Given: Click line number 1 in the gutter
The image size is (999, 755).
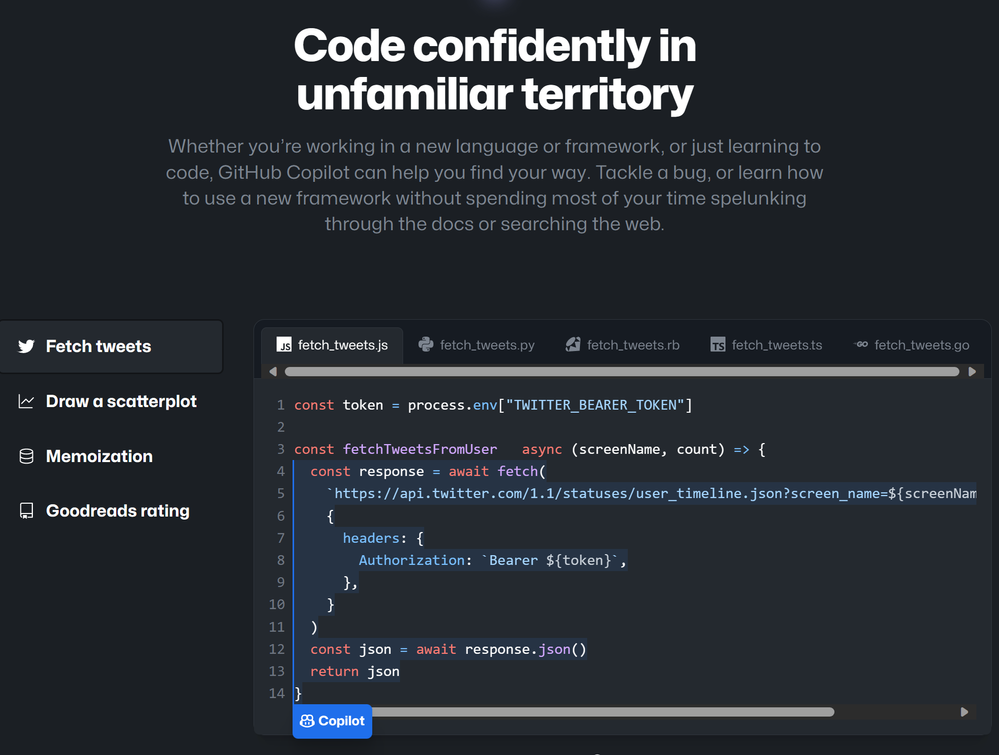Looking at the screenshot, I should click(x=280, y=405).
